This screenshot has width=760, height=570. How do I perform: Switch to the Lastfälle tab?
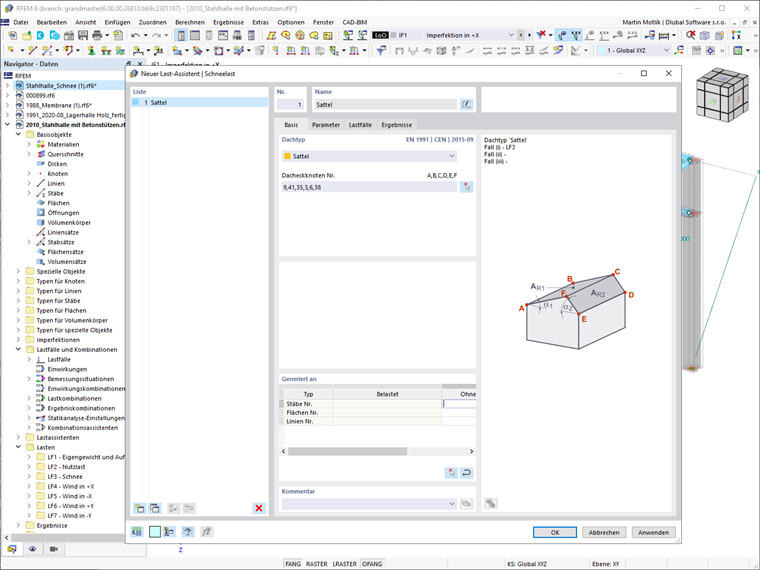[x=360, y=125]
